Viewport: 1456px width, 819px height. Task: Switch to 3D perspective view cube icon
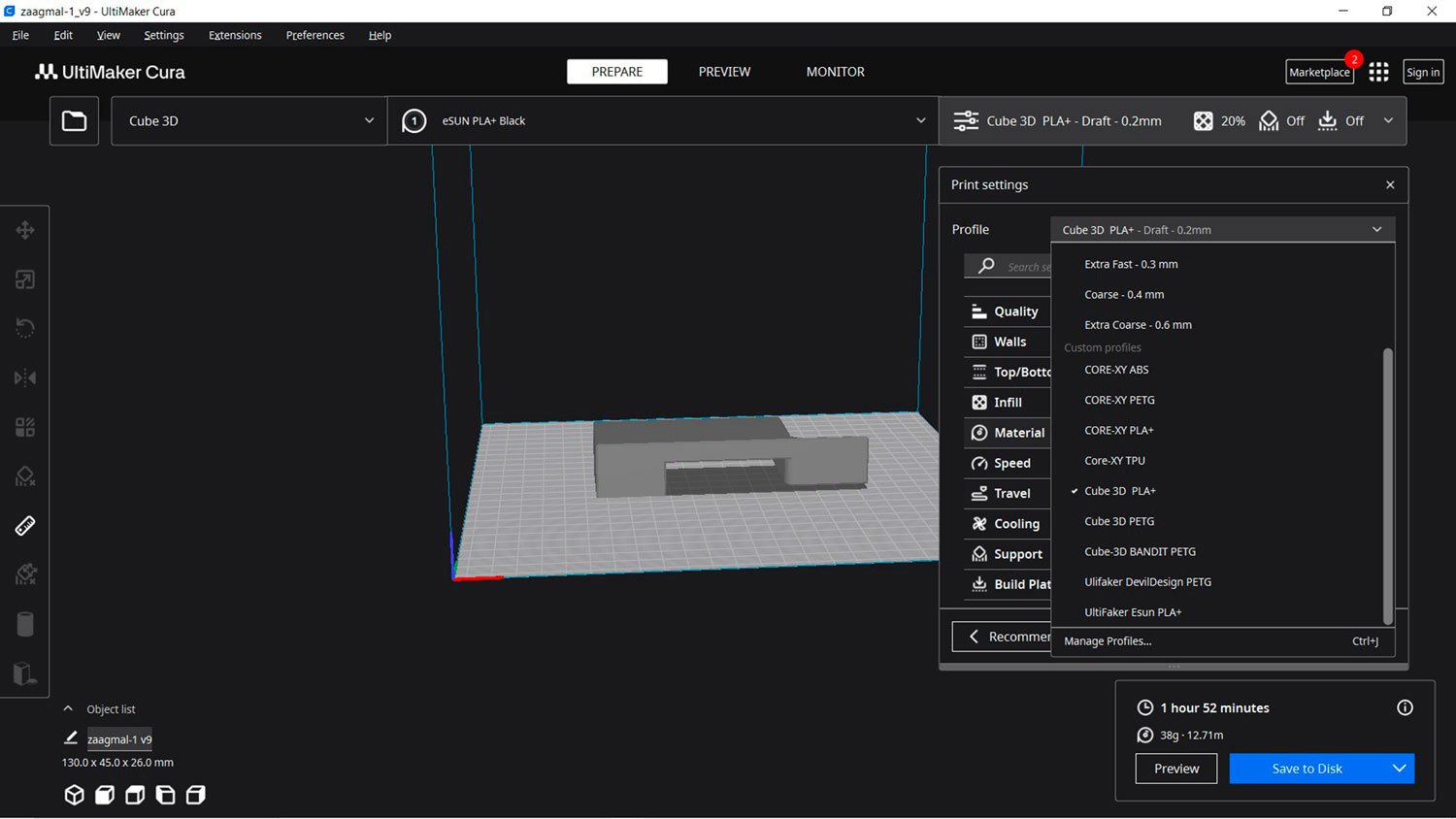tap(74, 795)
